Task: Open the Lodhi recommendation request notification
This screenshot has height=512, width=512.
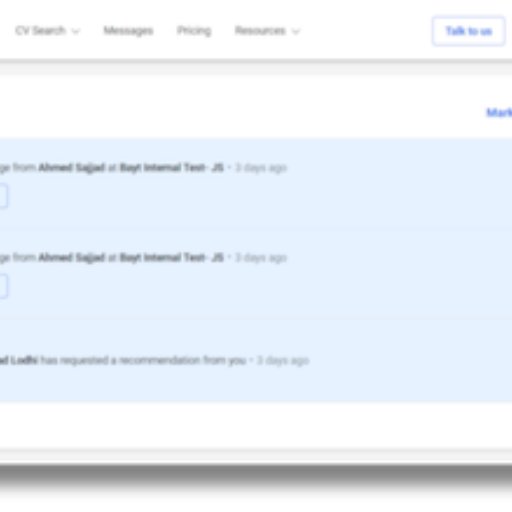Action: coord(256,361)
